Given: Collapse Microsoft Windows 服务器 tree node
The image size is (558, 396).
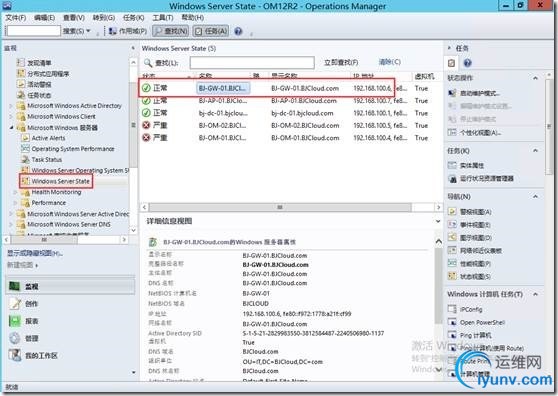Looking at the screenshot, I should pos(11,127).
